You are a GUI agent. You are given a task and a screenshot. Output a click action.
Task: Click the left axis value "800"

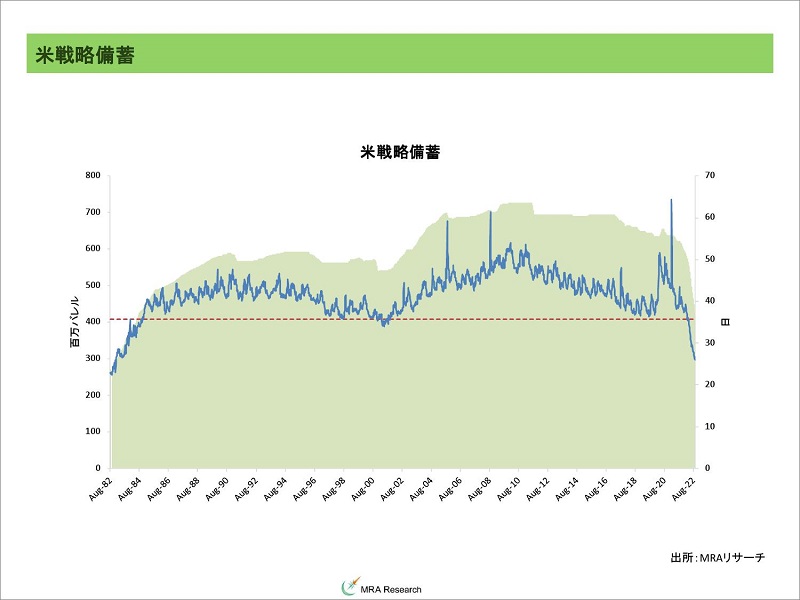pyautogui.click(x=93, y=175)
